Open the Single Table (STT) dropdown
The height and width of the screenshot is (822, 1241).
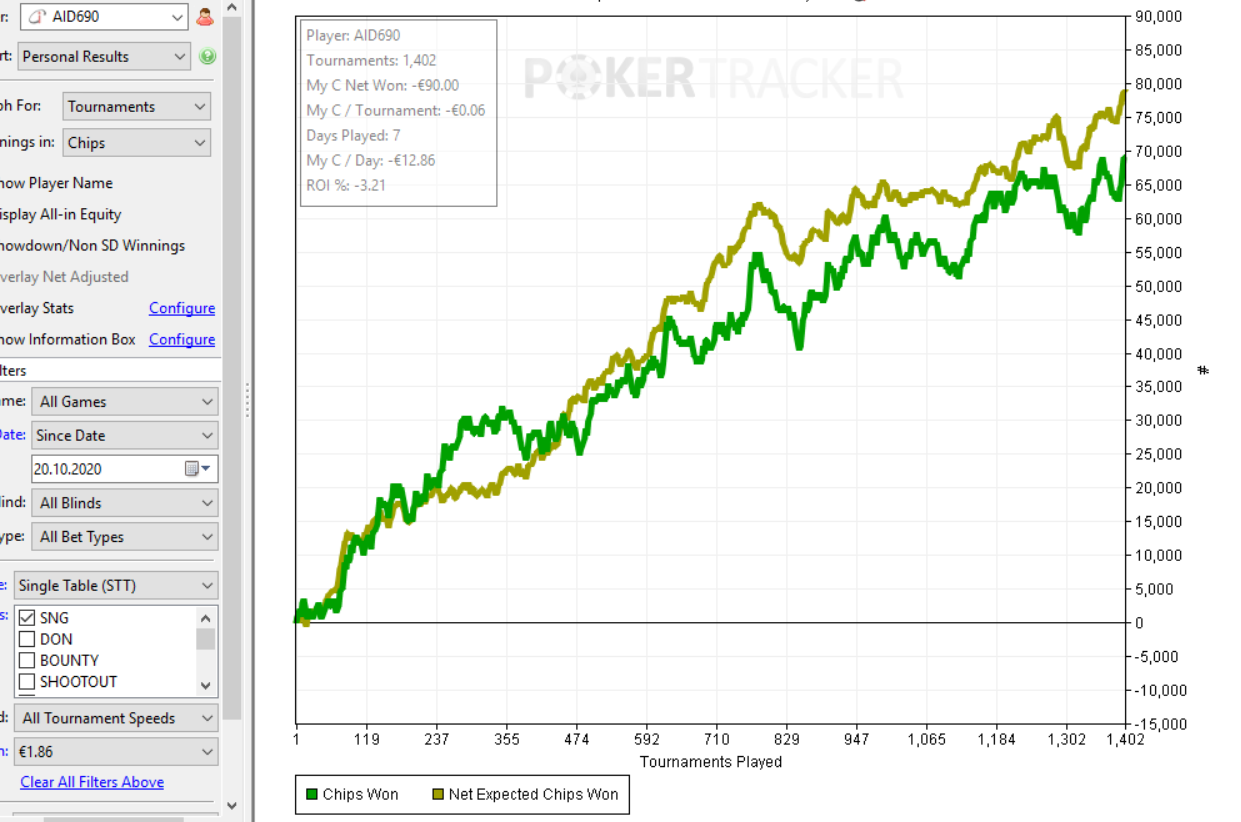click(x=207, y=586)
